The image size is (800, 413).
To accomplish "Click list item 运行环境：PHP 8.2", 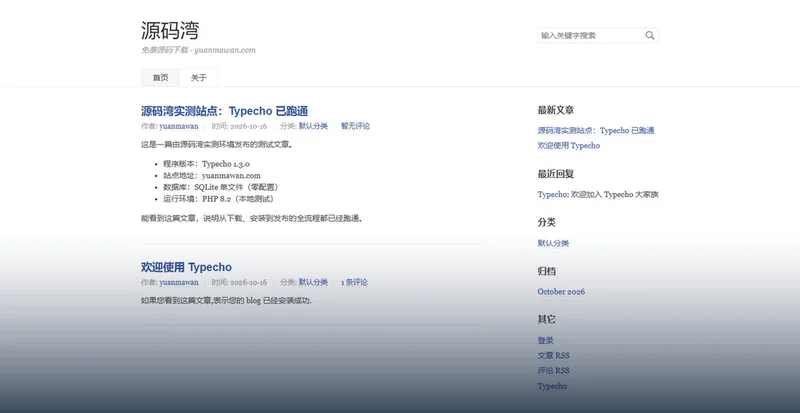I will (219, 199).
